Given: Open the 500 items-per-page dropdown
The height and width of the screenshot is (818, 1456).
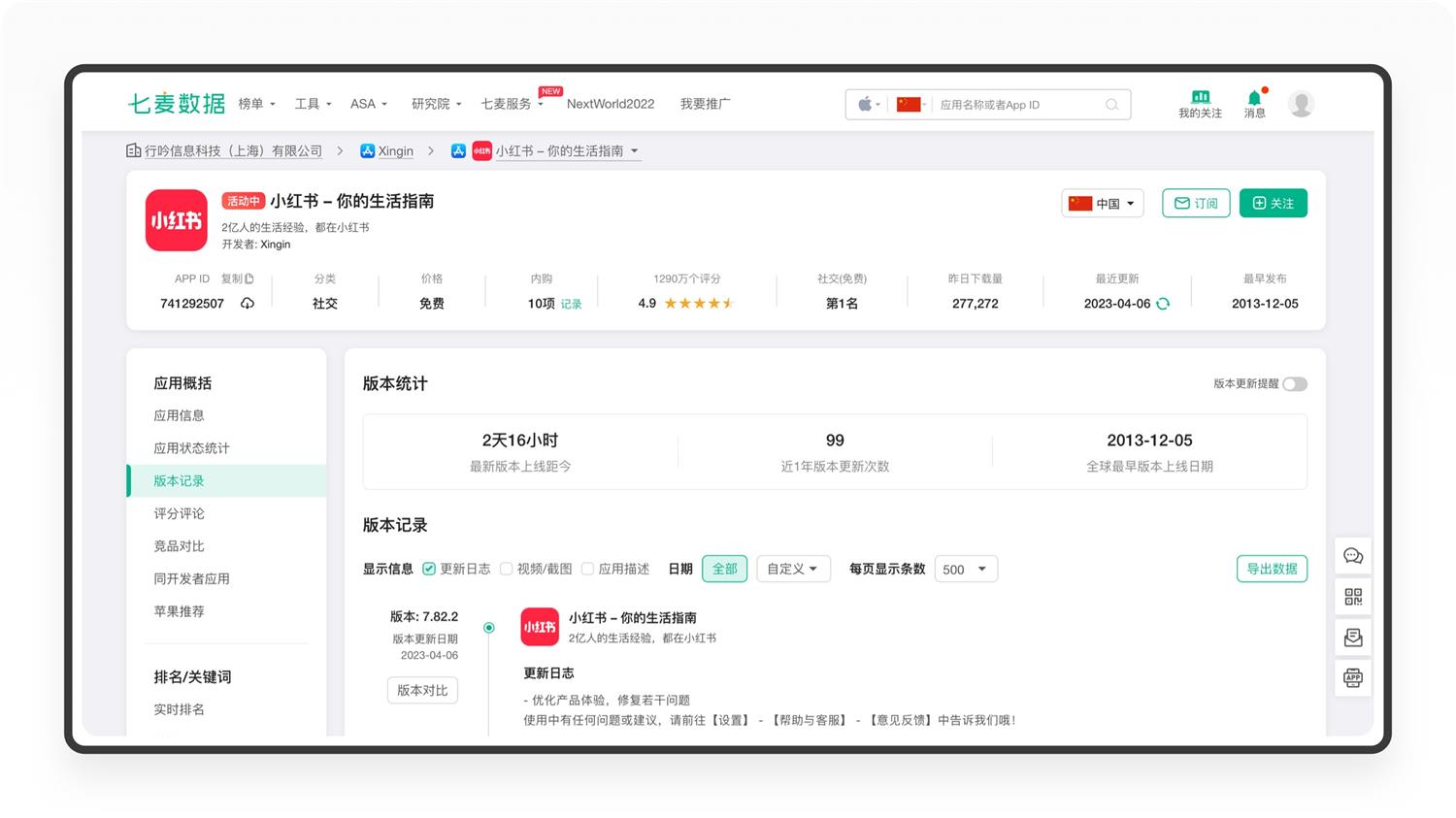Looking at the screenshot, I should tap(966, 570).
